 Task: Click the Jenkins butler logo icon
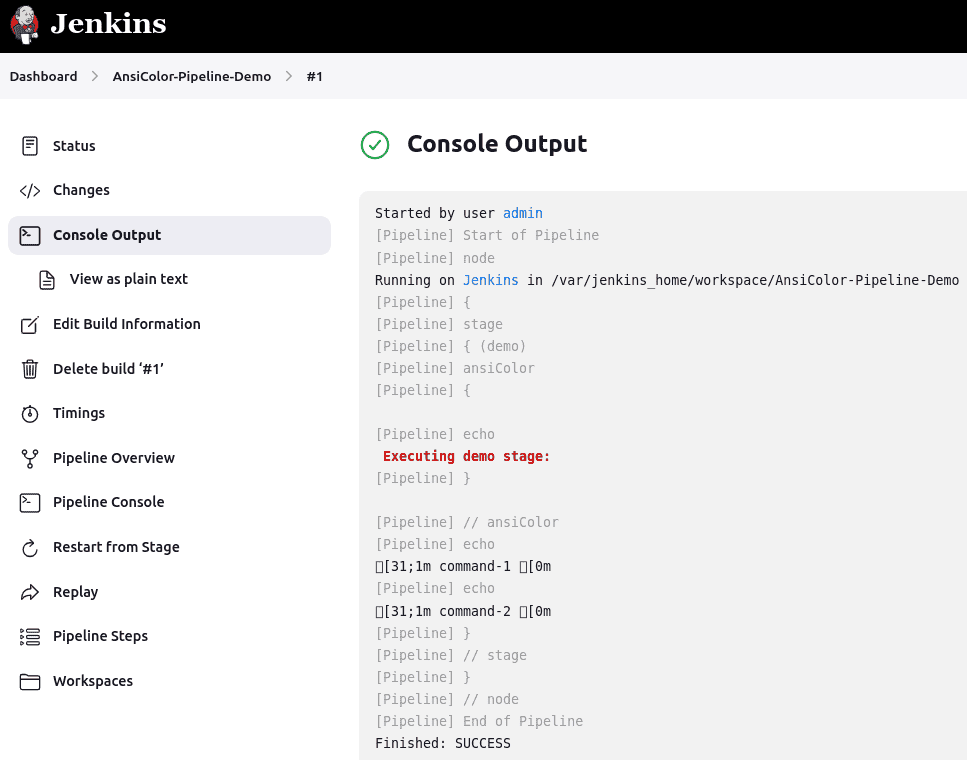[25, 25]
